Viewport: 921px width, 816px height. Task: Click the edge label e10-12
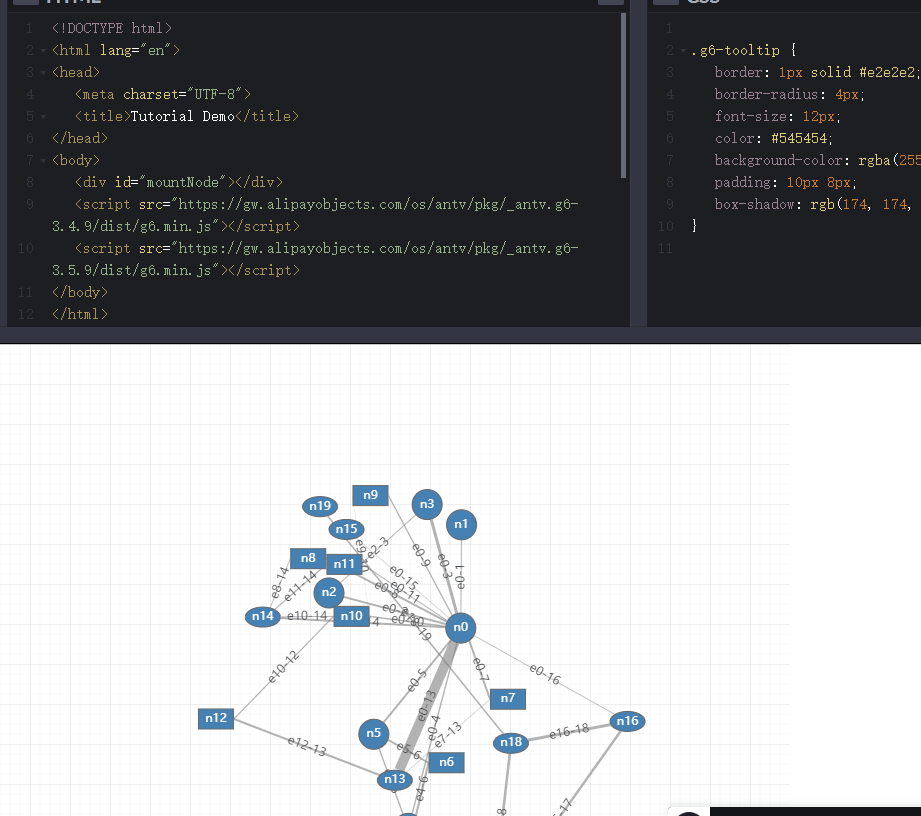coord(283,667)
